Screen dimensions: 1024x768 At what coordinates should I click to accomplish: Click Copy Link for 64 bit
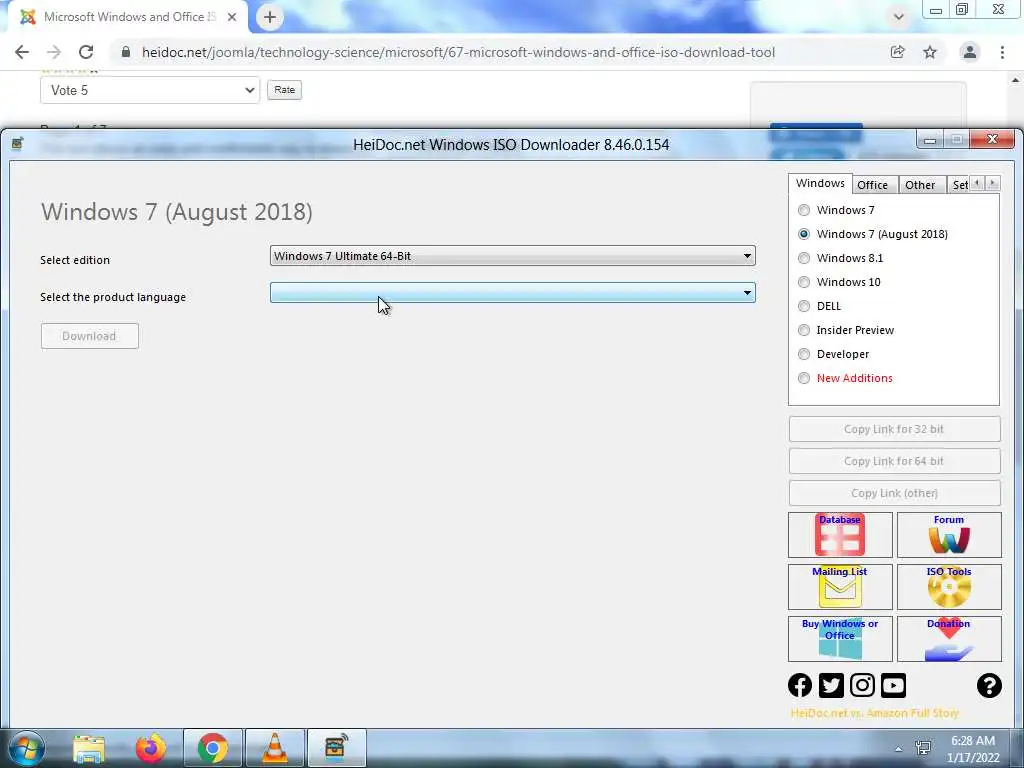pos(894,461)
